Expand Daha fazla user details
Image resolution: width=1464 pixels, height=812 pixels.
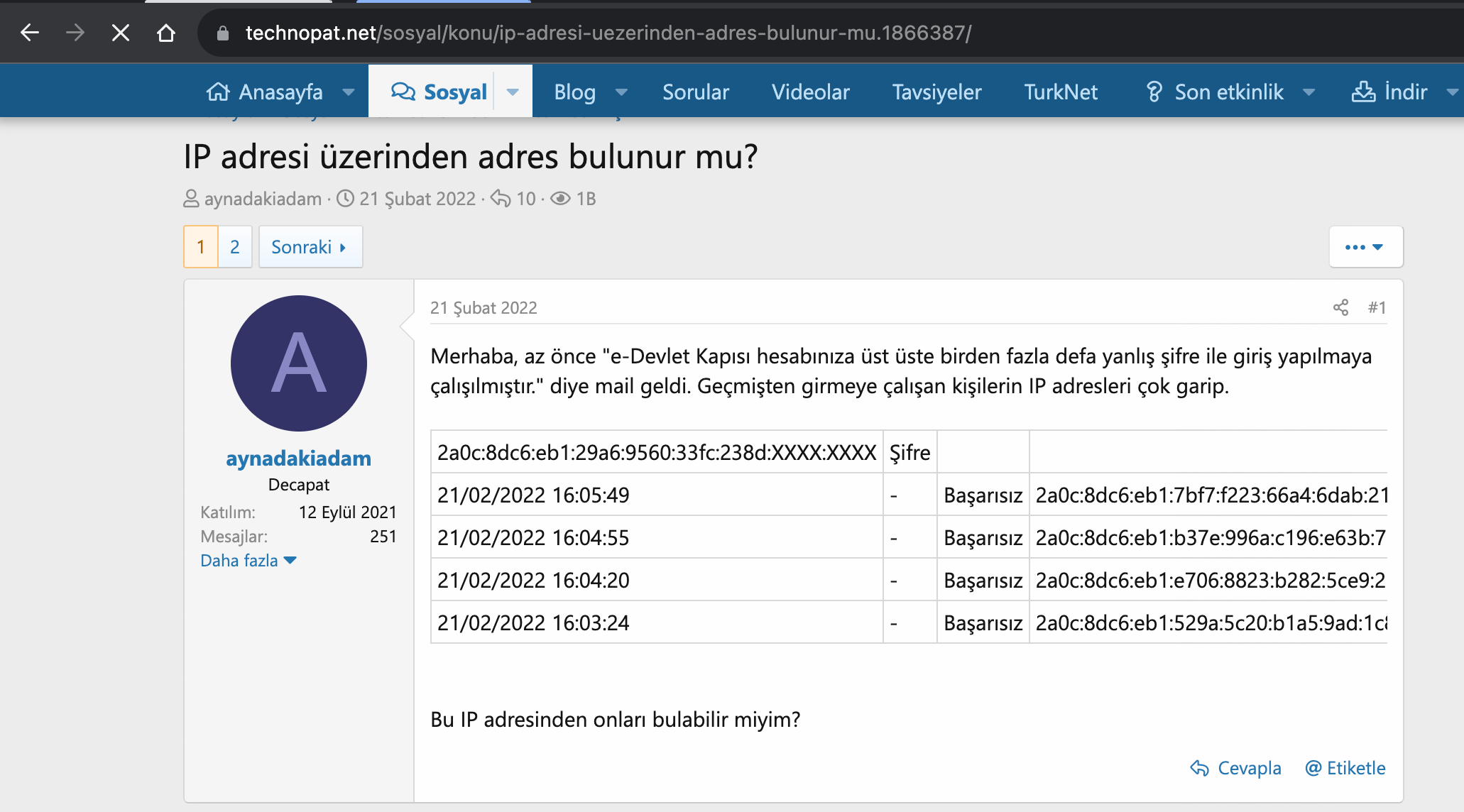[248, 561]
